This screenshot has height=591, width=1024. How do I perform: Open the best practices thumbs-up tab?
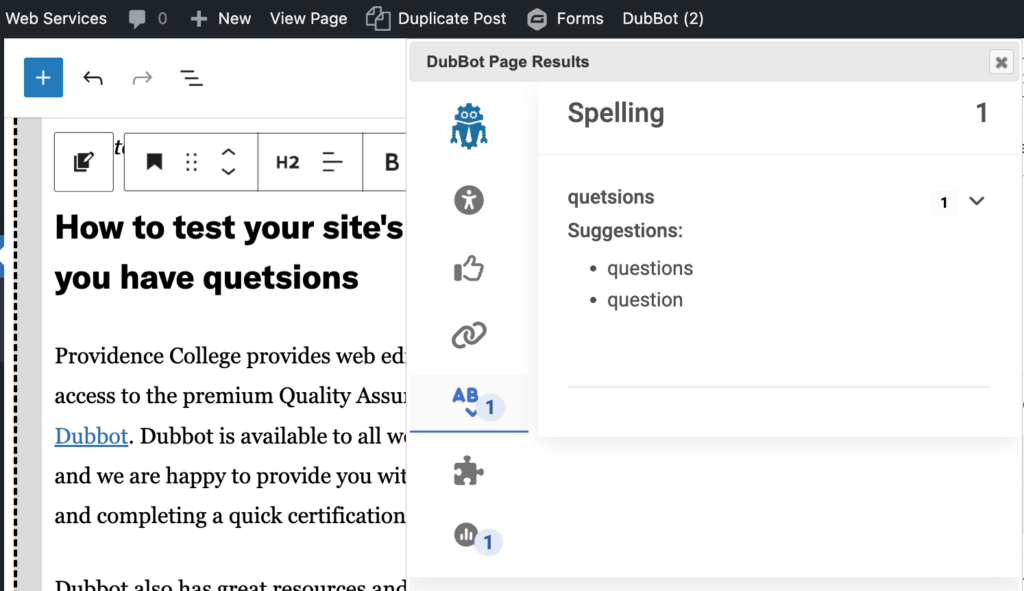[x=469, y=268]
